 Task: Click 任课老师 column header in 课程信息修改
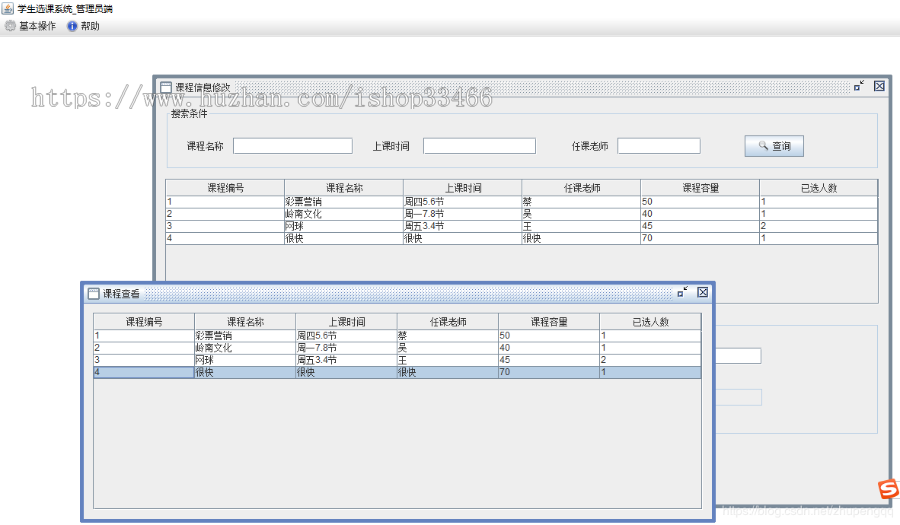[x=581, y=188]
